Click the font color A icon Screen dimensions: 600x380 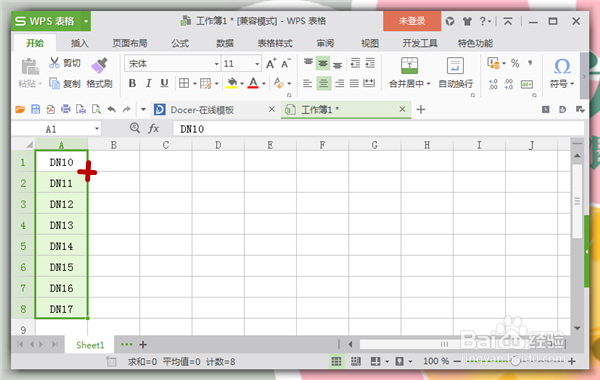(253, 83)
